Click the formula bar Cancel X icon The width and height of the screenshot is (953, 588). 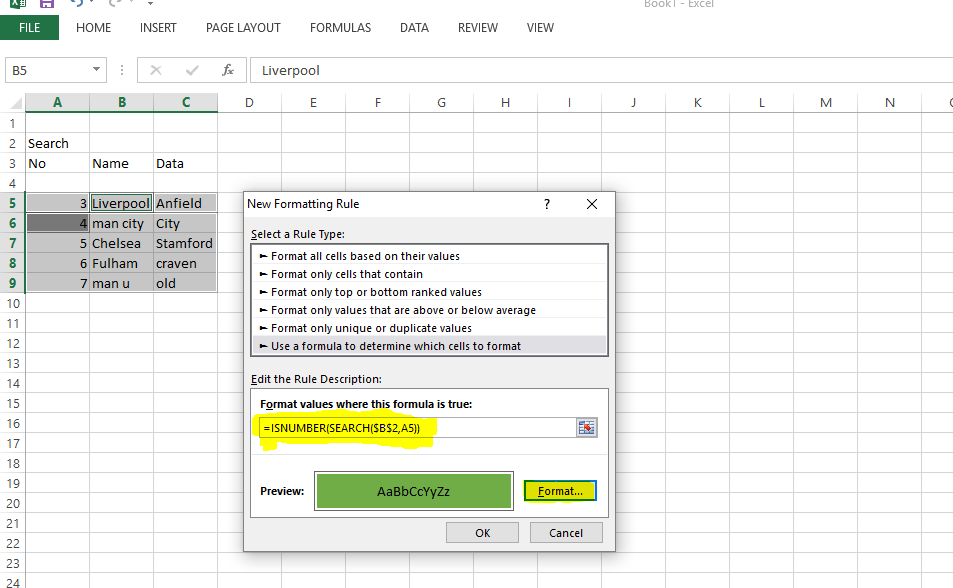click(x=155, y=70)
